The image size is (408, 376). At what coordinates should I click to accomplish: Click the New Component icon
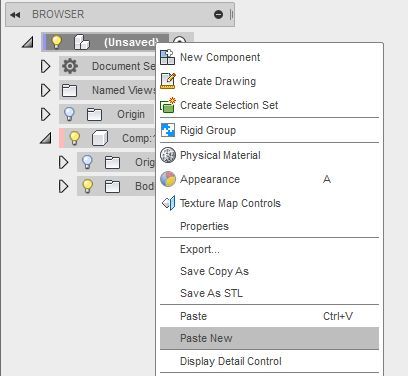coord(167,57)
